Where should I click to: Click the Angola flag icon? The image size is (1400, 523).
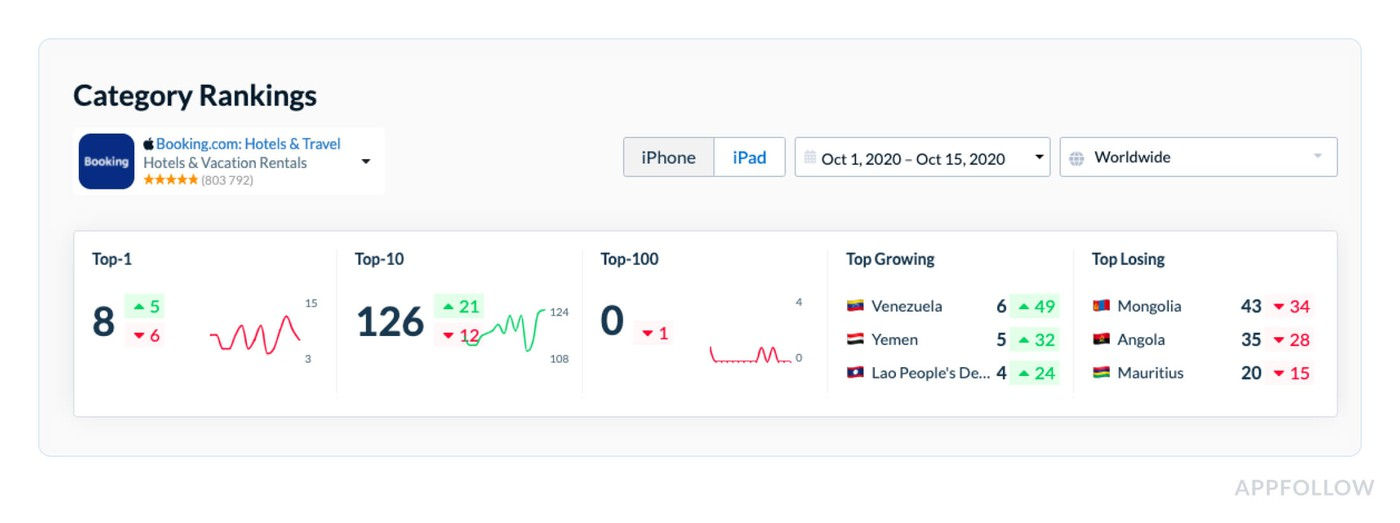(1101, 339)
